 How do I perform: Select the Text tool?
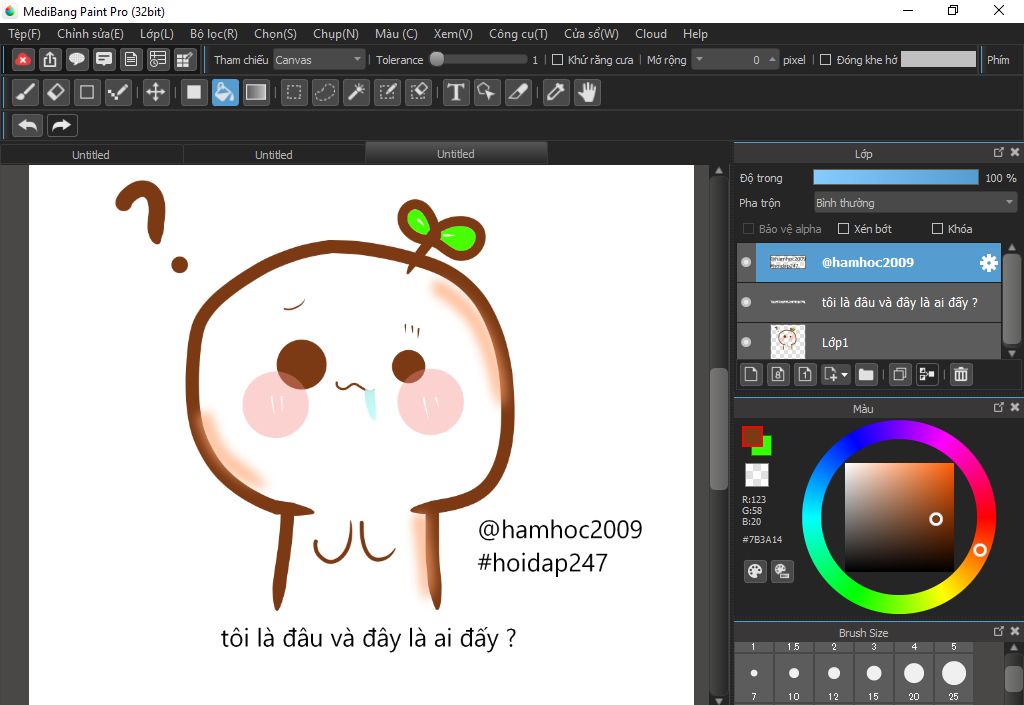pos(456,93)
